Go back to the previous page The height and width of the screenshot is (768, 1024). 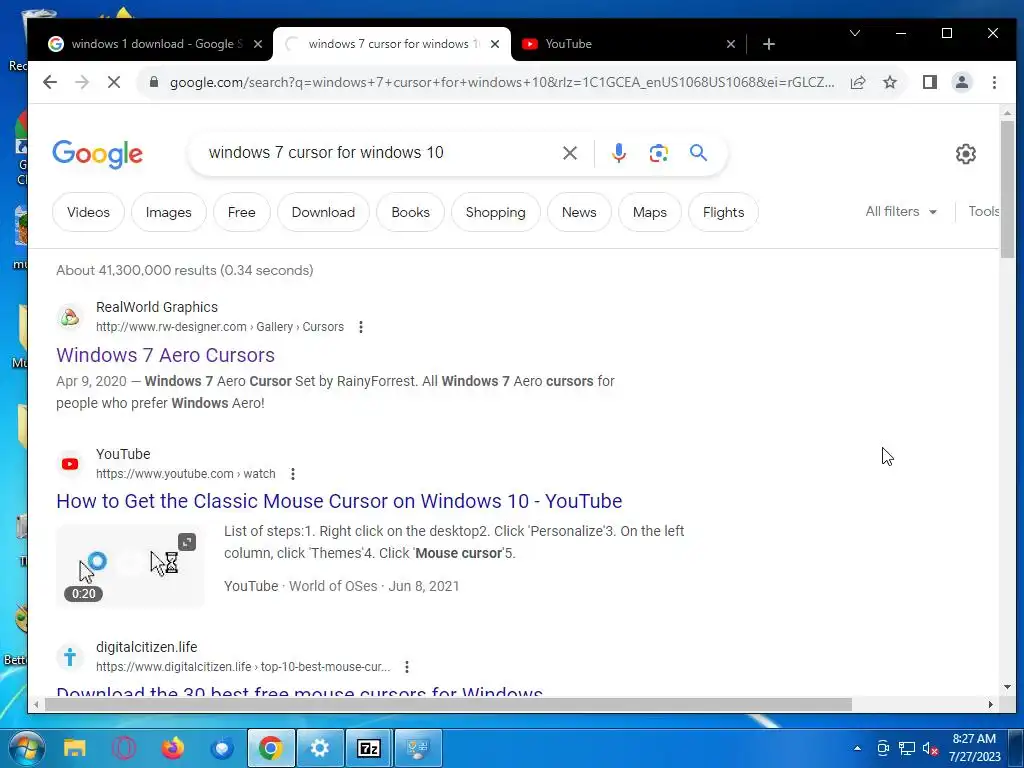click(x=50, y=82)
